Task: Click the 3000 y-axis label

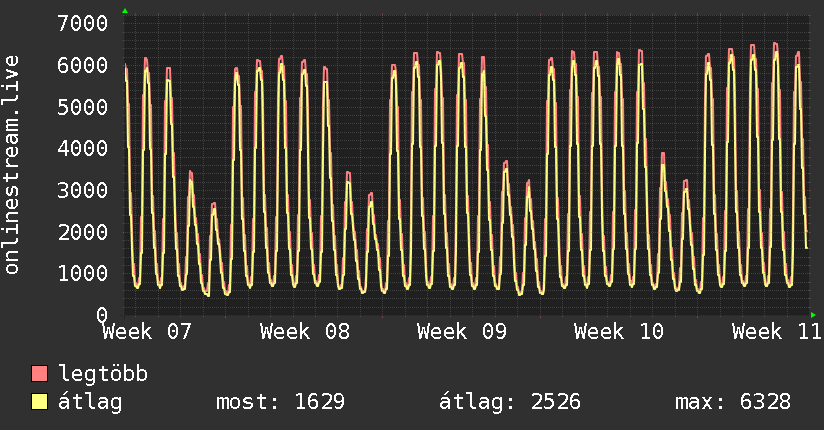Action: tap(83, 190)
